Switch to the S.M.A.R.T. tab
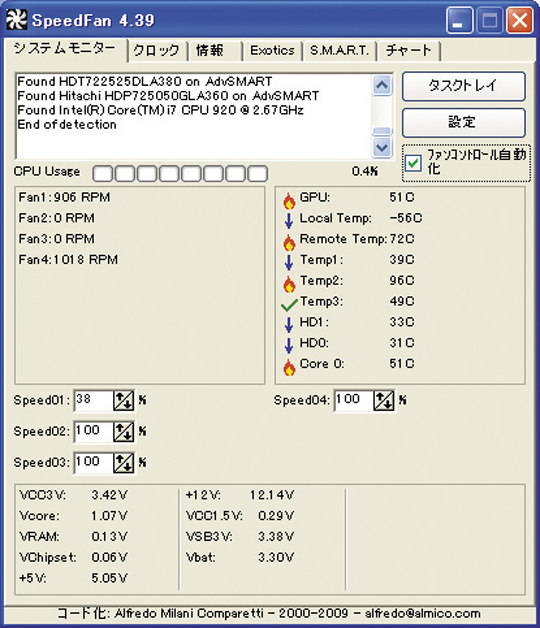 [x=339, y=51]
